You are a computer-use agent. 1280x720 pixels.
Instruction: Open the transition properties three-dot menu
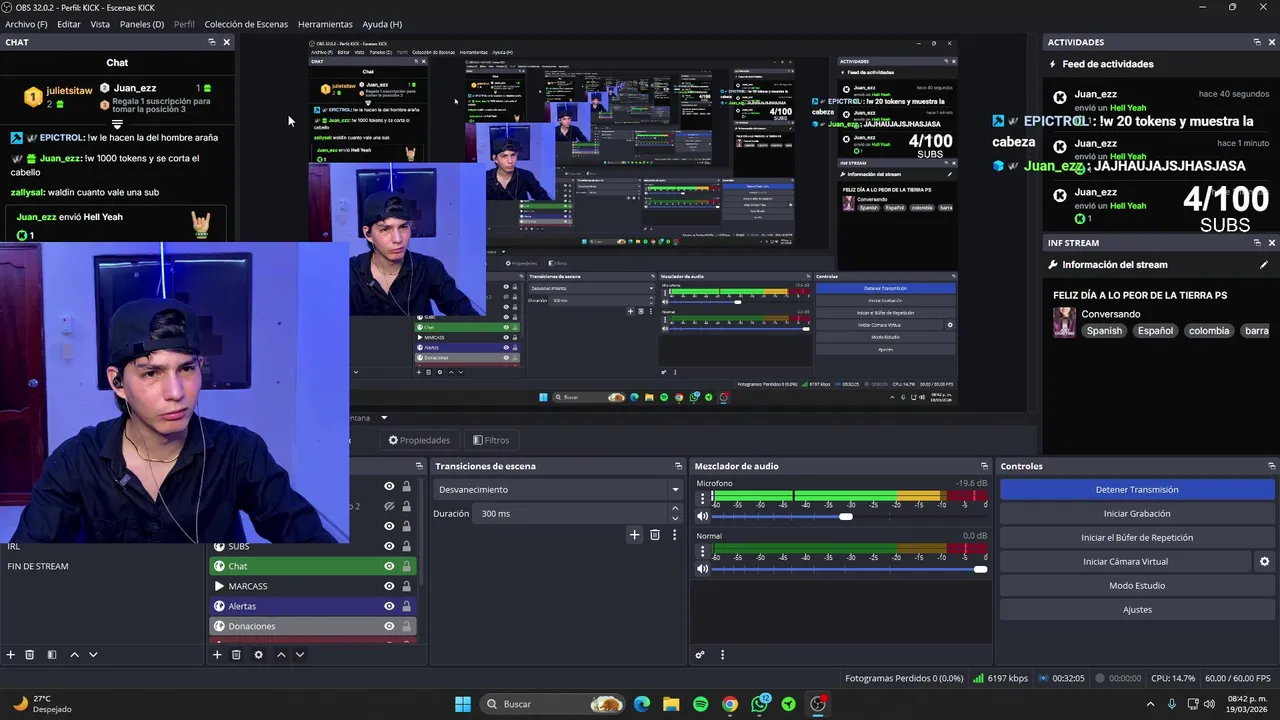pyautogui.click(x=675, y=535)
